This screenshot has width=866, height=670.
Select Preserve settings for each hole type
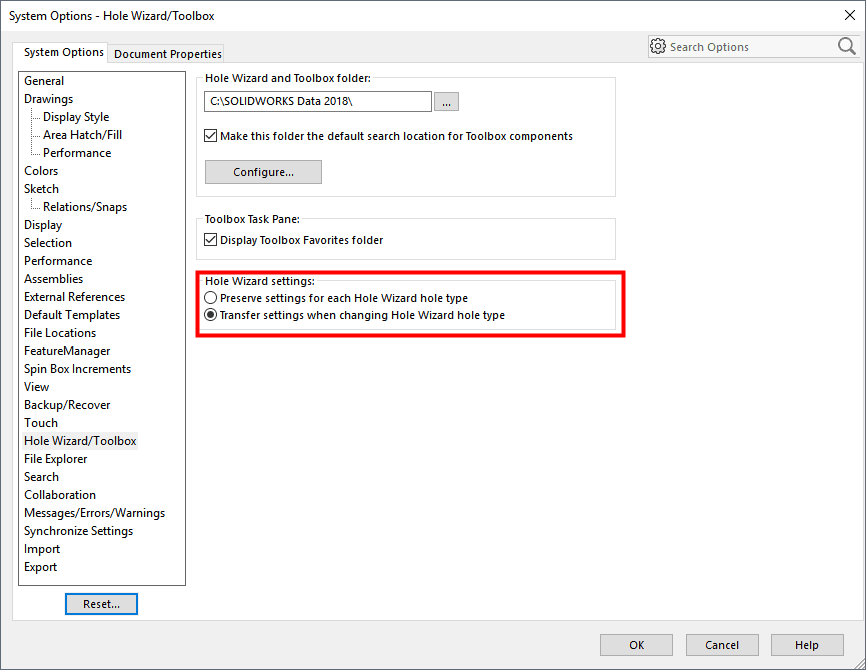click(210, 298)
